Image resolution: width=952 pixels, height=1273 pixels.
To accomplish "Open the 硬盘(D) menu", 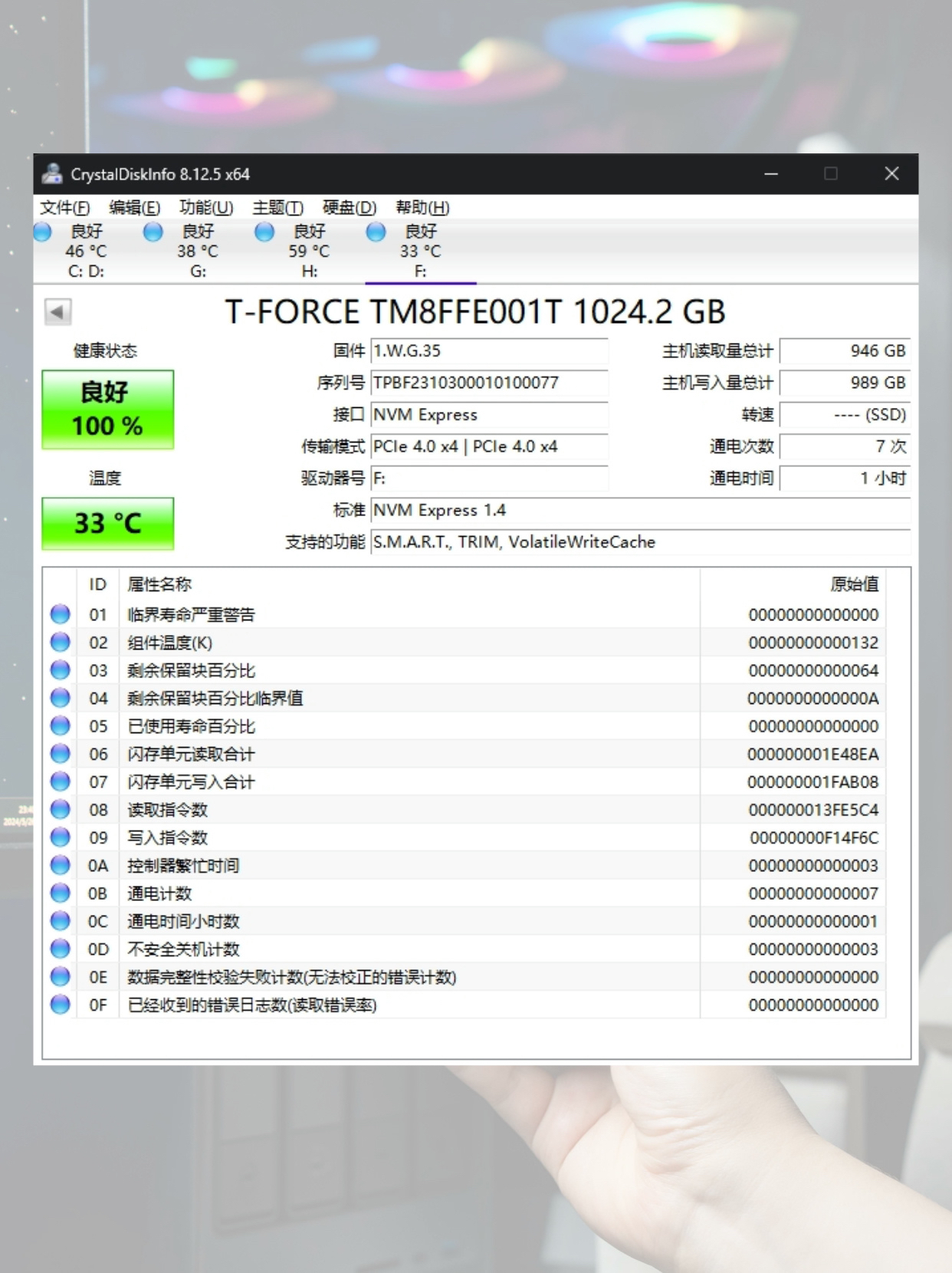I will (349, 208).
